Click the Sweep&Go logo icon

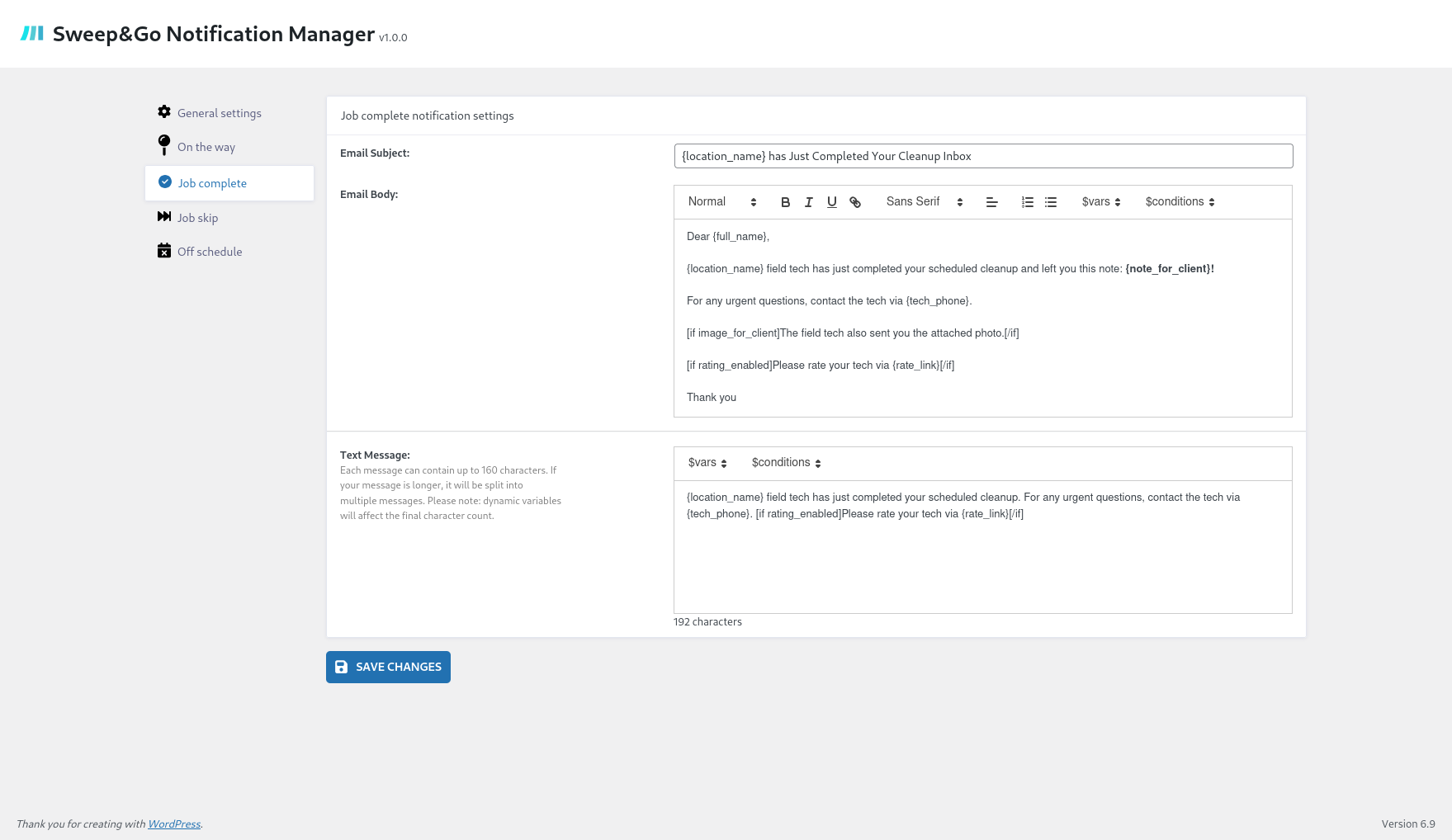[32, 34]
